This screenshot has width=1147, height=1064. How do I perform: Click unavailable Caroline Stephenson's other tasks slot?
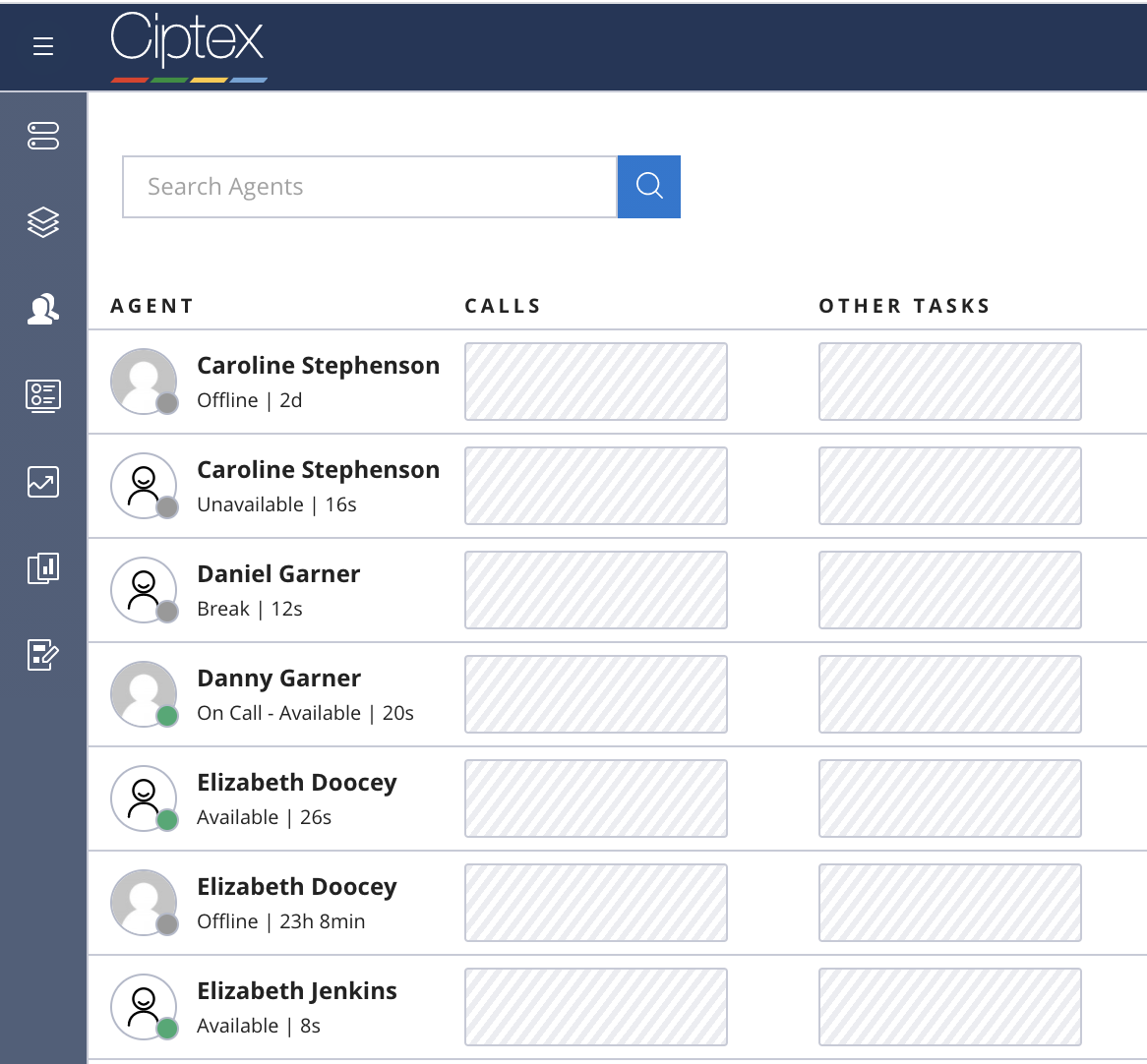(x=950, y=486)
